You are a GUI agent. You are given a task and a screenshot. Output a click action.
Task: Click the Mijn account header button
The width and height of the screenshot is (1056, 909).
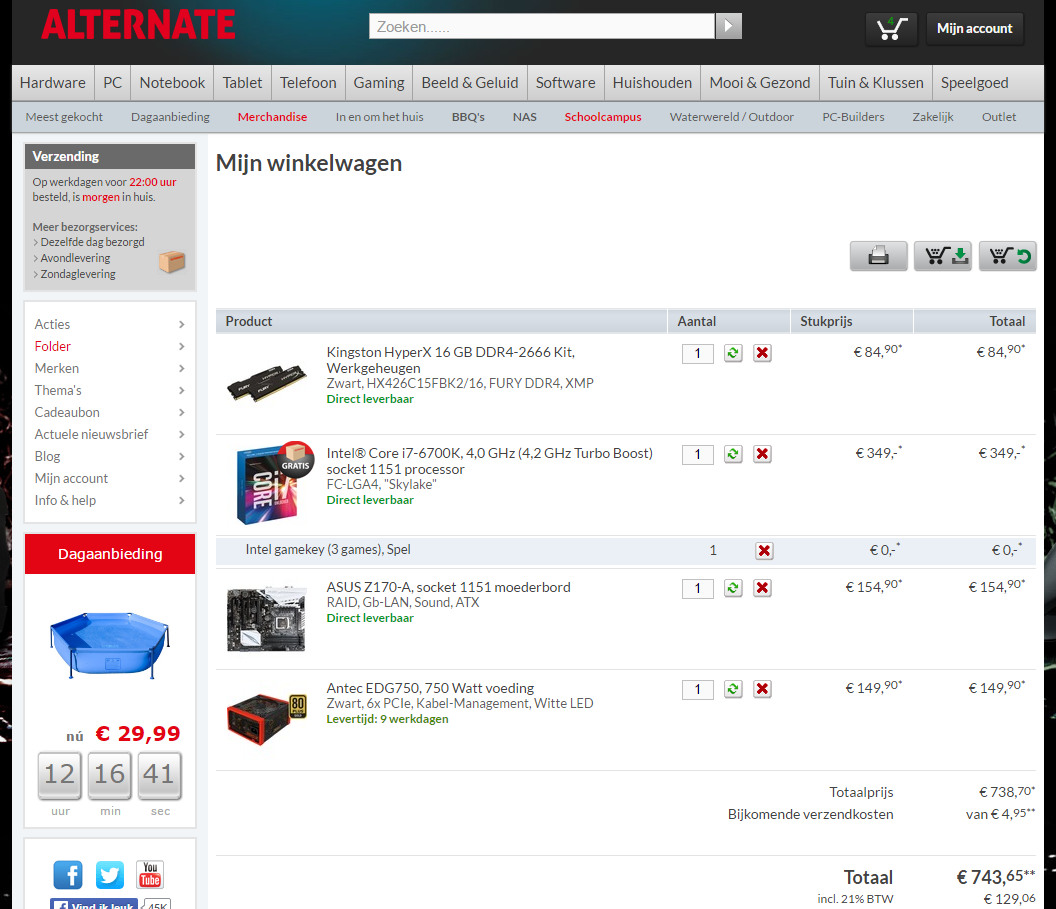pos(975,28)
